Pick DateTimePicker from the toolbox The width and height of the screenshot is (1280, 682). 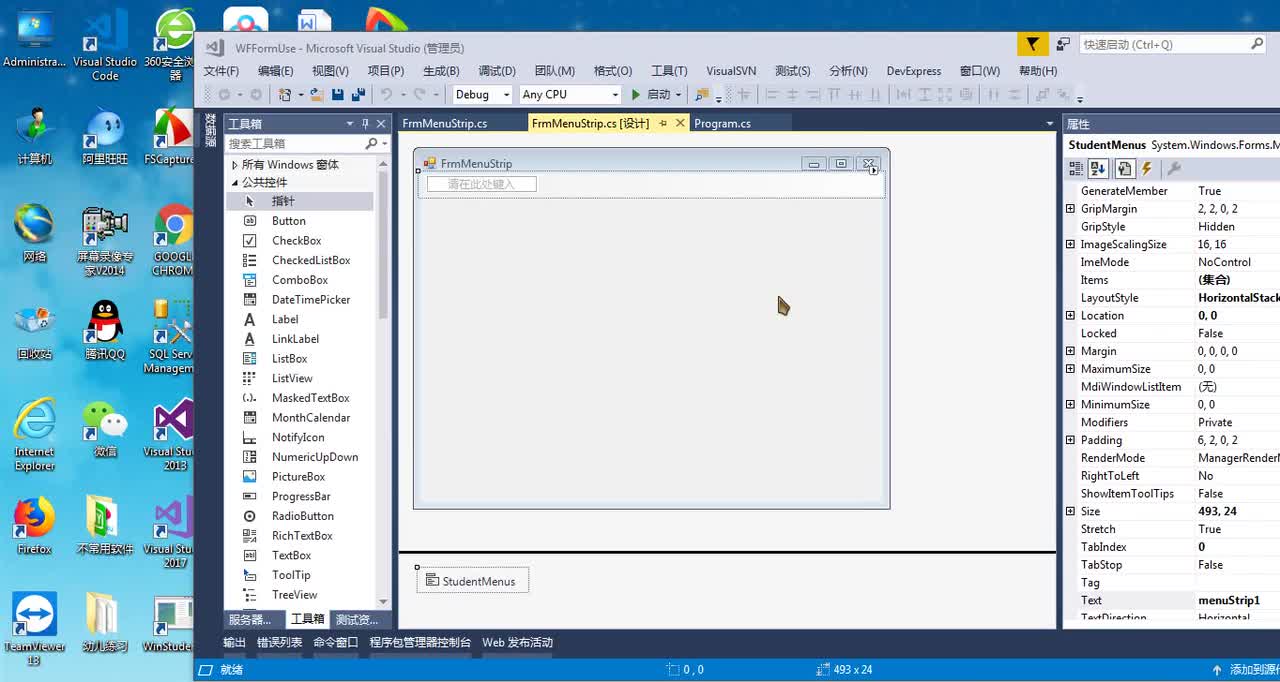[x=310, y=300]
